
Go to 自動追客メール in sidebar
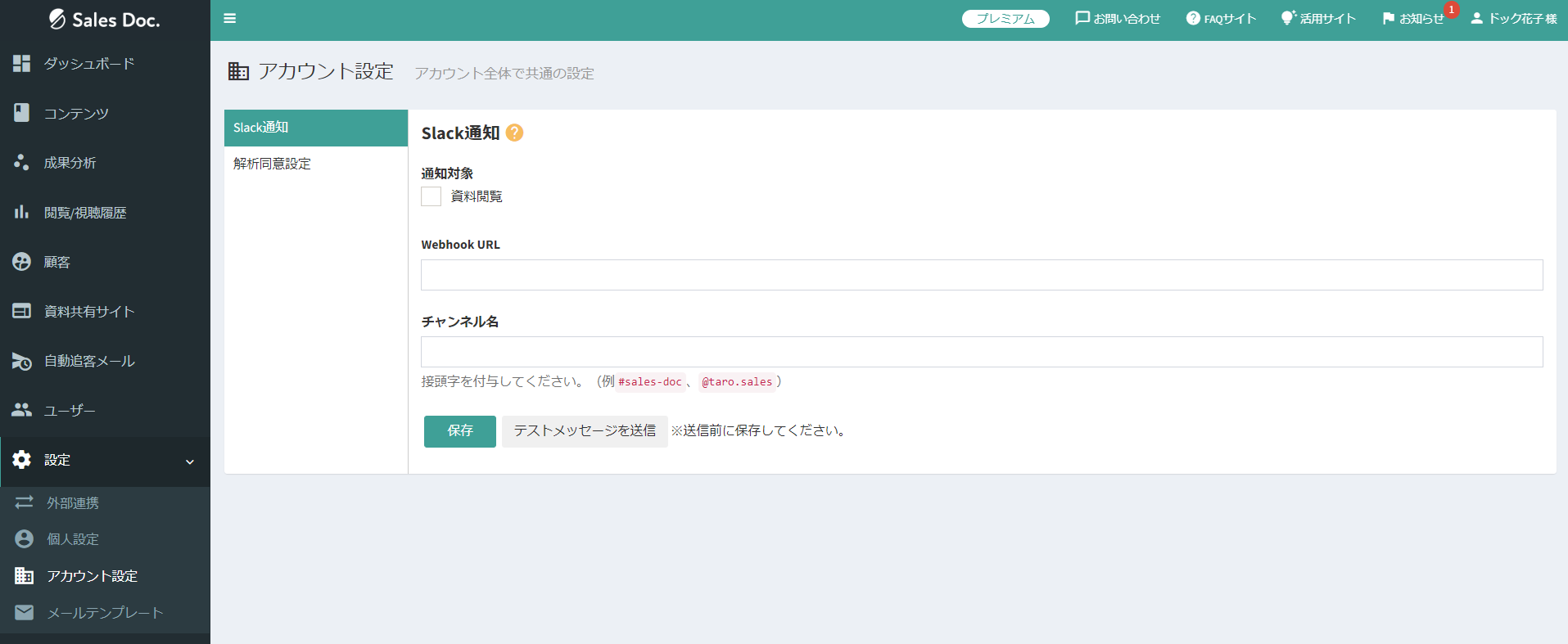pos(88,361)
